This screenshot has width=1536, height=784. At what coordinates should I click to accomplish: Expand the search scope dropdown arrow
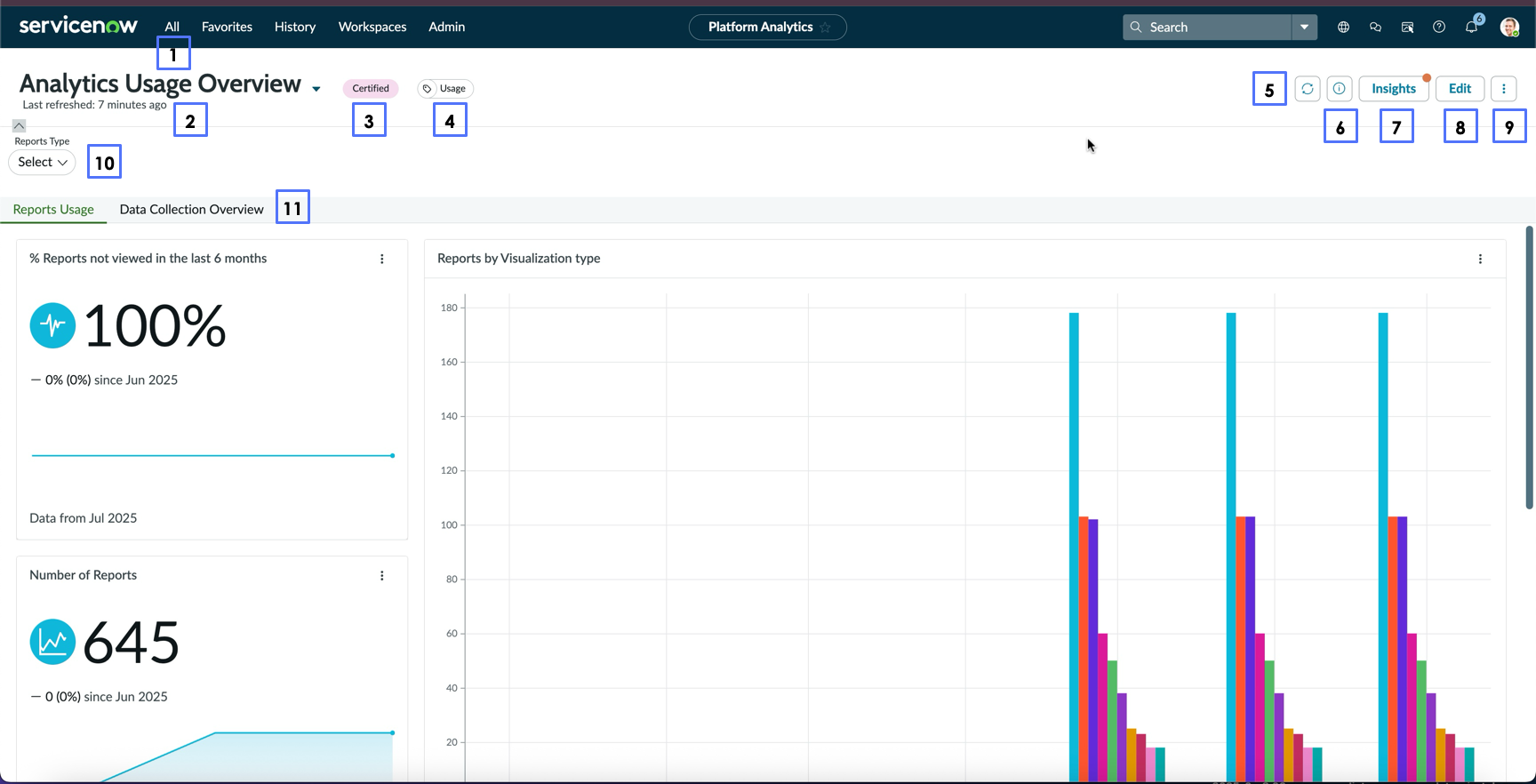point(1304,27)
